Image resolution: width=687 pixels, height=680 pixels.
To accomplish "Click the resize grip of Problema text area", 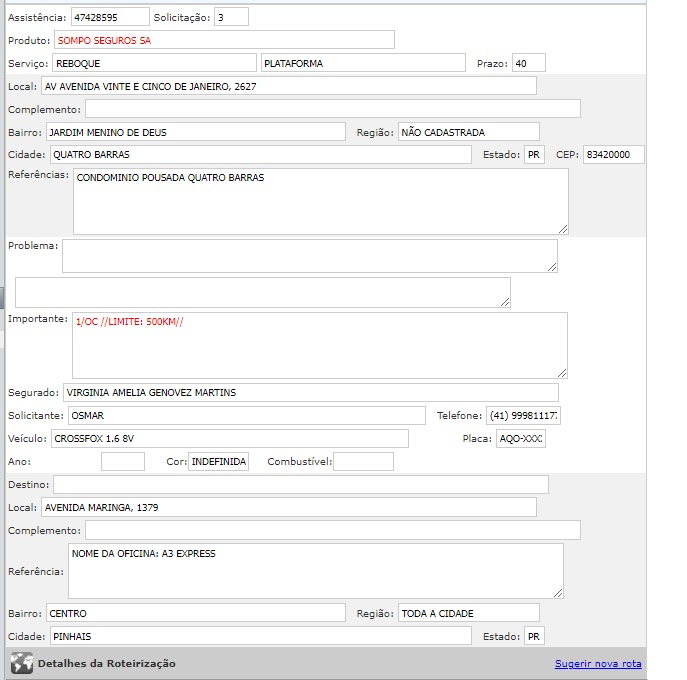I will click(x=552, y=267).
